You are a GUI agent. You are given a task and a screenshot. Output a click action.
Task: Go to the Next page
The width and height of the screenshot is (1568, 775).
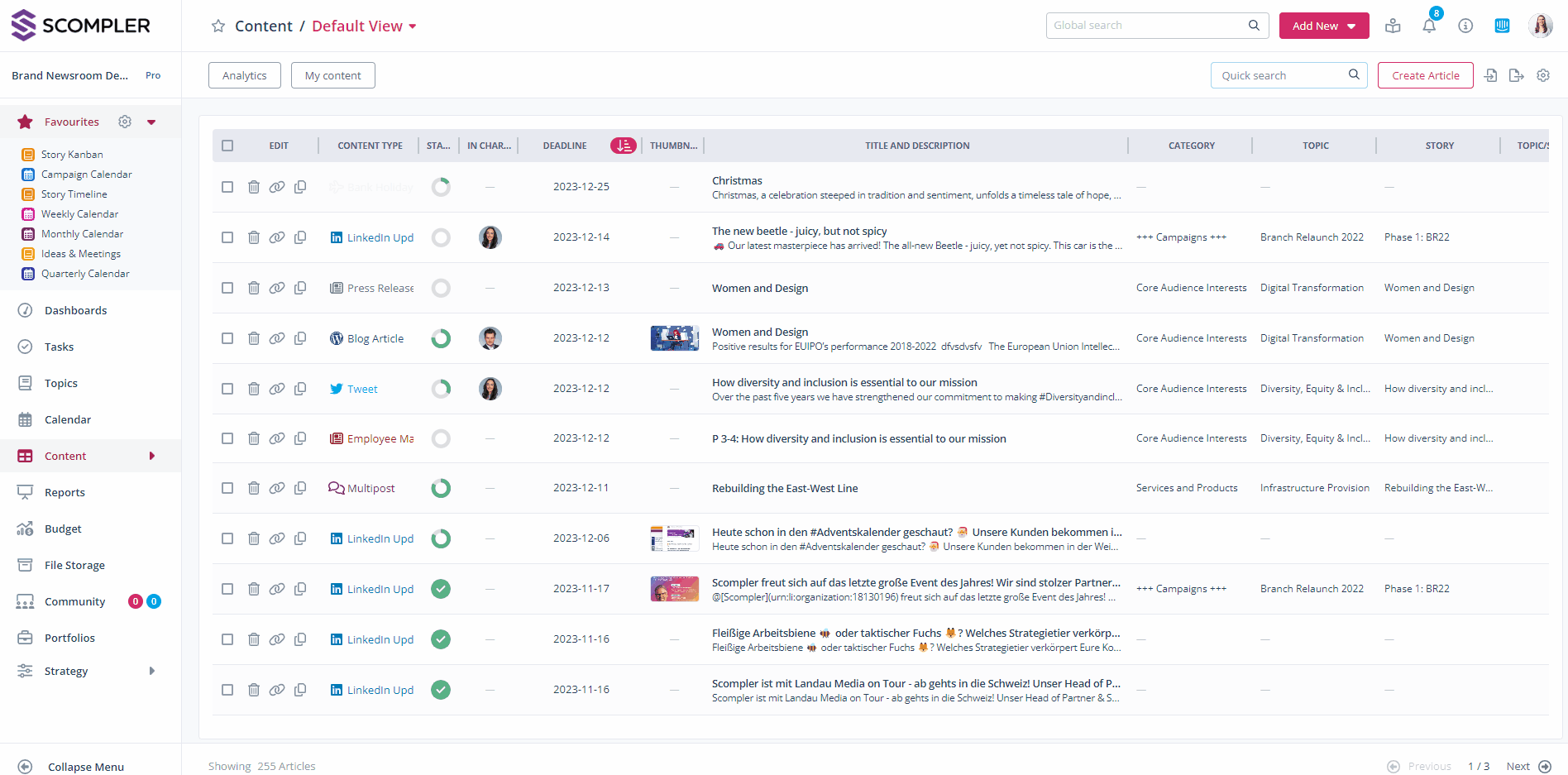[1527, 766]
